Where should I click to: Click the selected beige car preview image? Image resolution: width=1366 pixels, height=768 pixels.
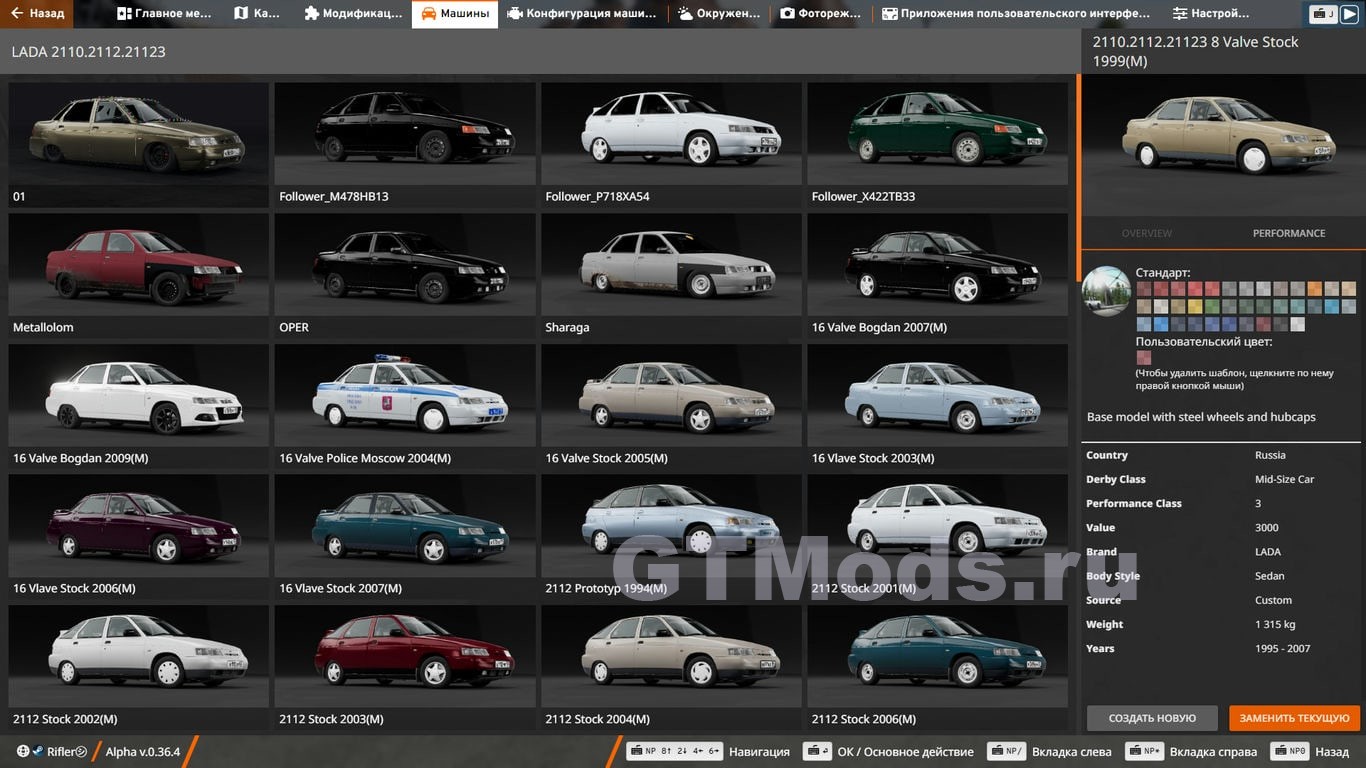(x=1223, y=145)
